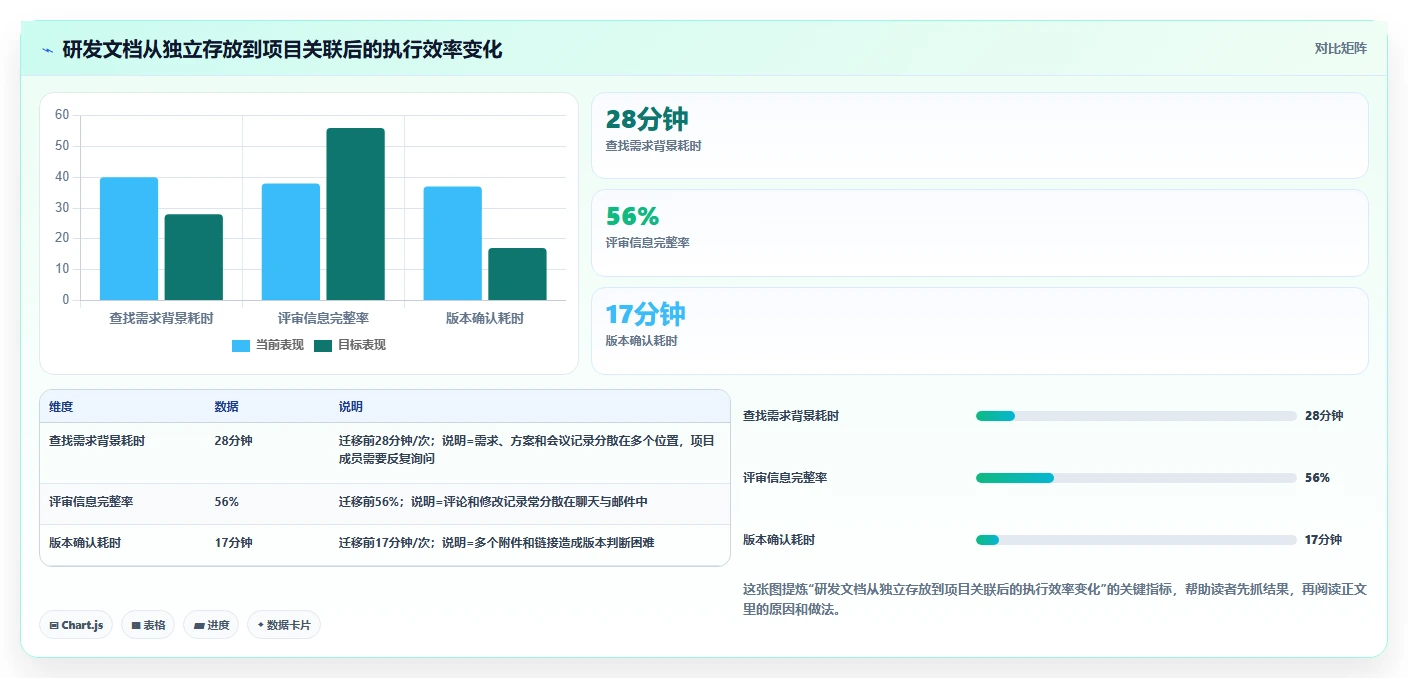Click the 进度 tag chip
The image size is (1408, 678).
coord(211,625)
